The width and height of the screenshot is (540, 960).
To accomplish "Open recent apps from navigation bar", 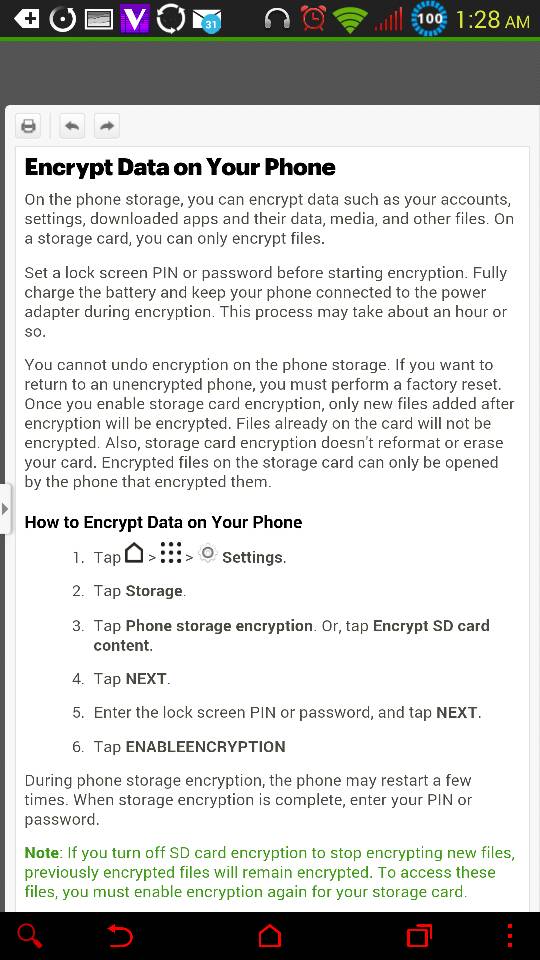I will tap(419, 936).
